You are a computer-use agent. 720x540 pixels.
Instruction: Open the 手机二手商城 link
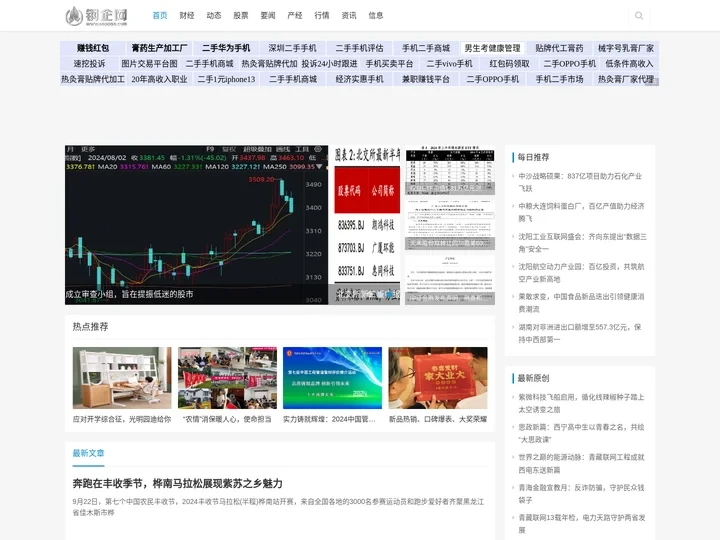point(426,48)
